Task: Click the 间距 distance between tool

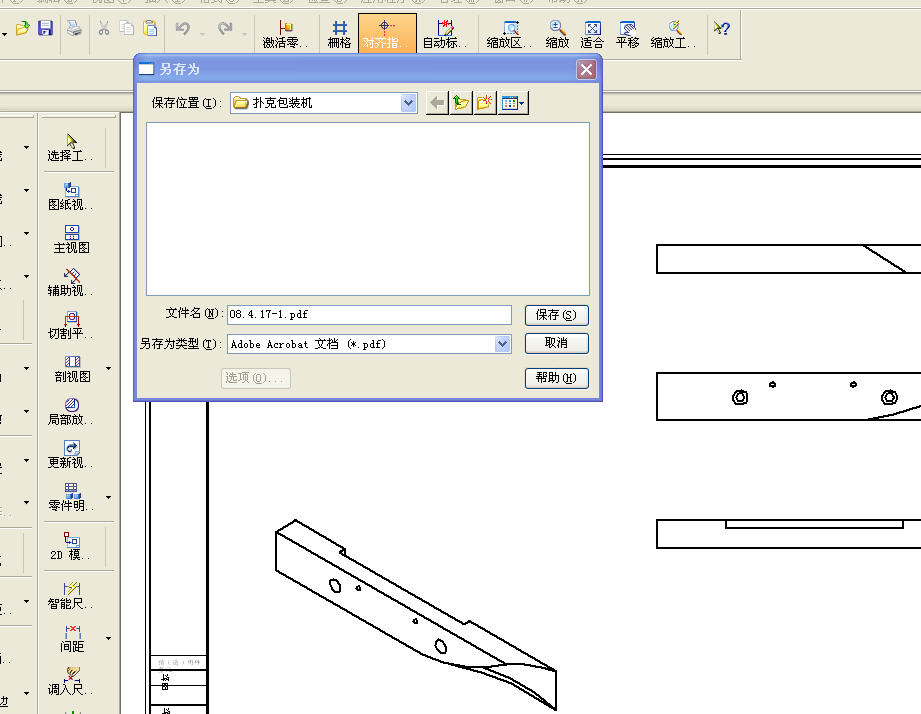Action: (x=72, y=638)
